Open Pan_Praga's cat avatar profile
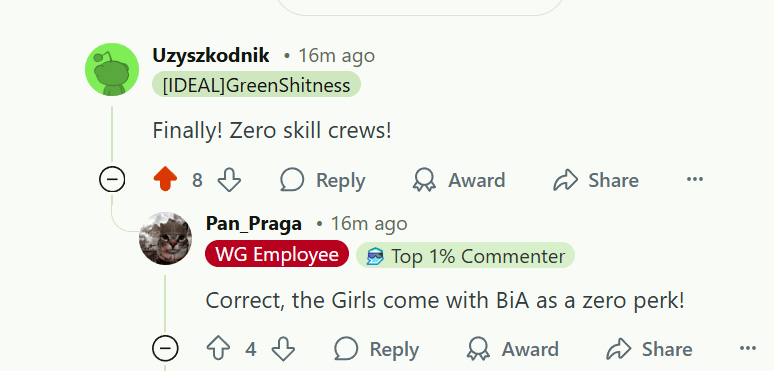The image size is (774, 371). pos(165,238)
